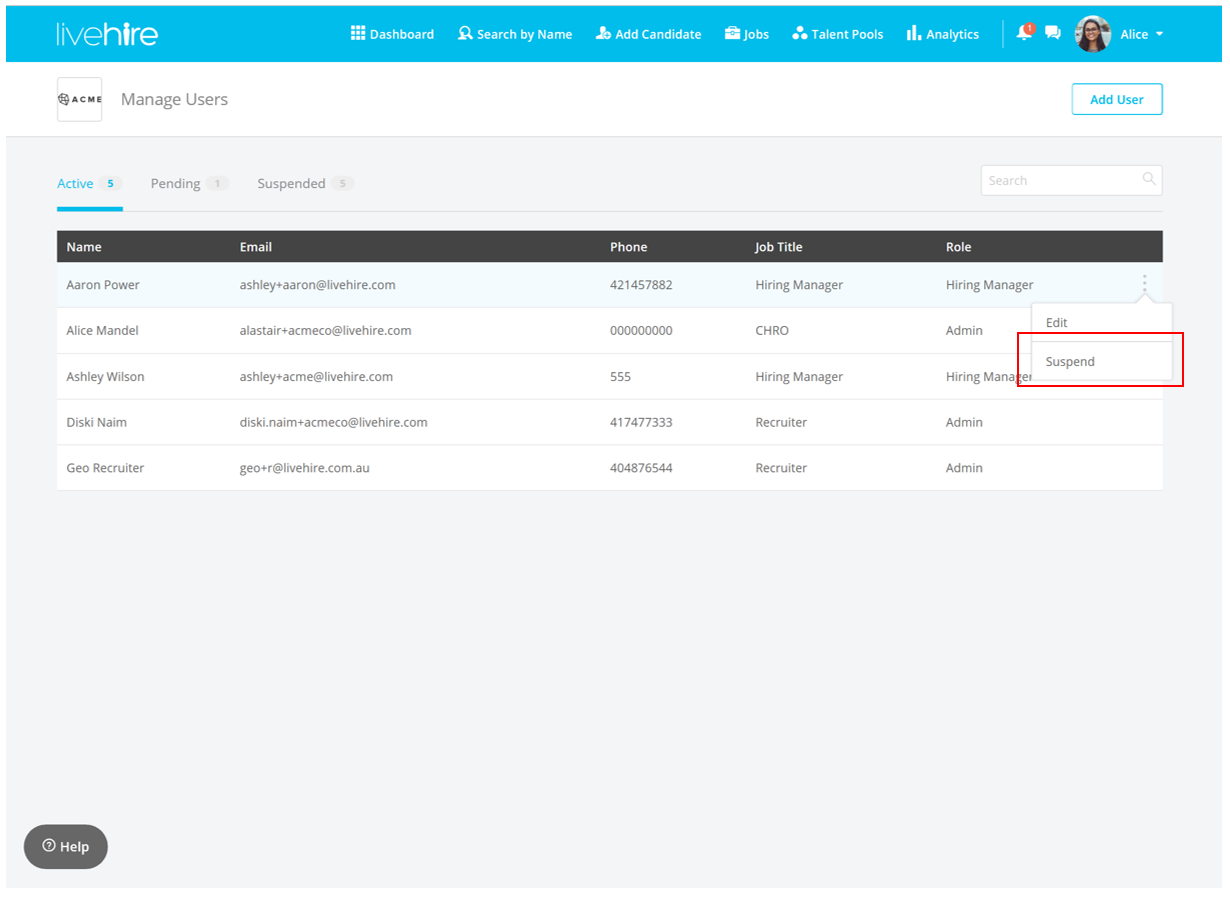The height and width of the screenshot is (897, 1230).
Task: Click the Talent Pools icon
Action: click(799, 33)
